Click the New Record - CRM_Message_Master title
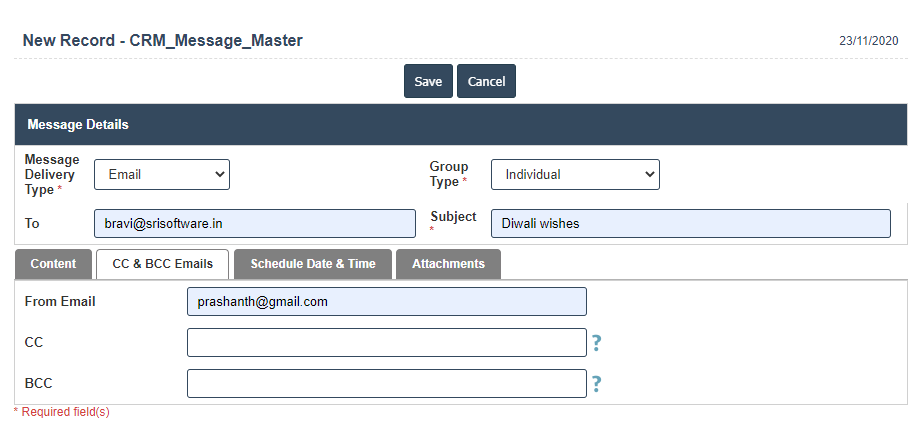The image size is (921, 433). [x=162, y=41]
